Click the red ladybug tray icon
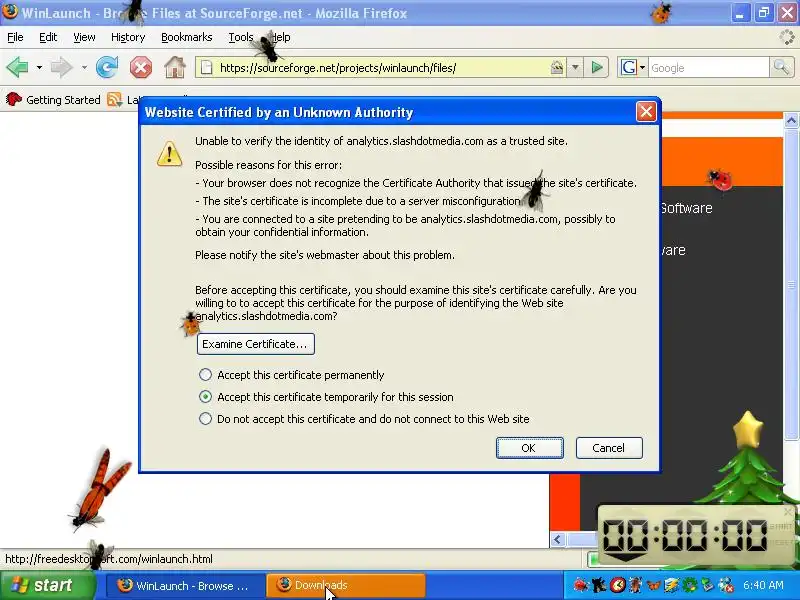 pos(581,585)
